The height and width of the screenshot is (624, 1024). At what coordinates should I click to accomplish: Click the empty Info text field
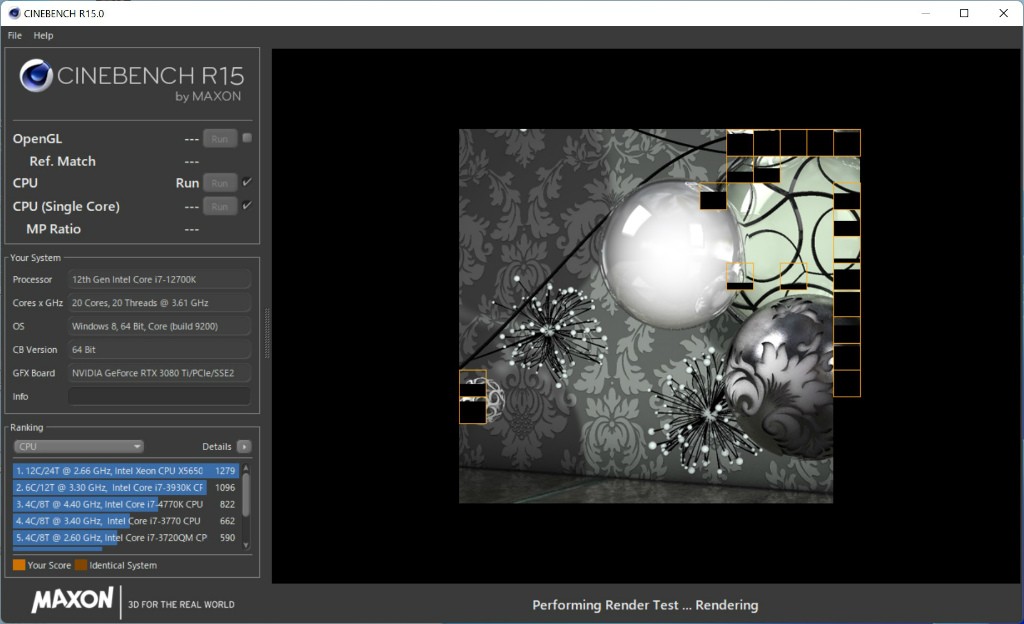coord(159,396)
